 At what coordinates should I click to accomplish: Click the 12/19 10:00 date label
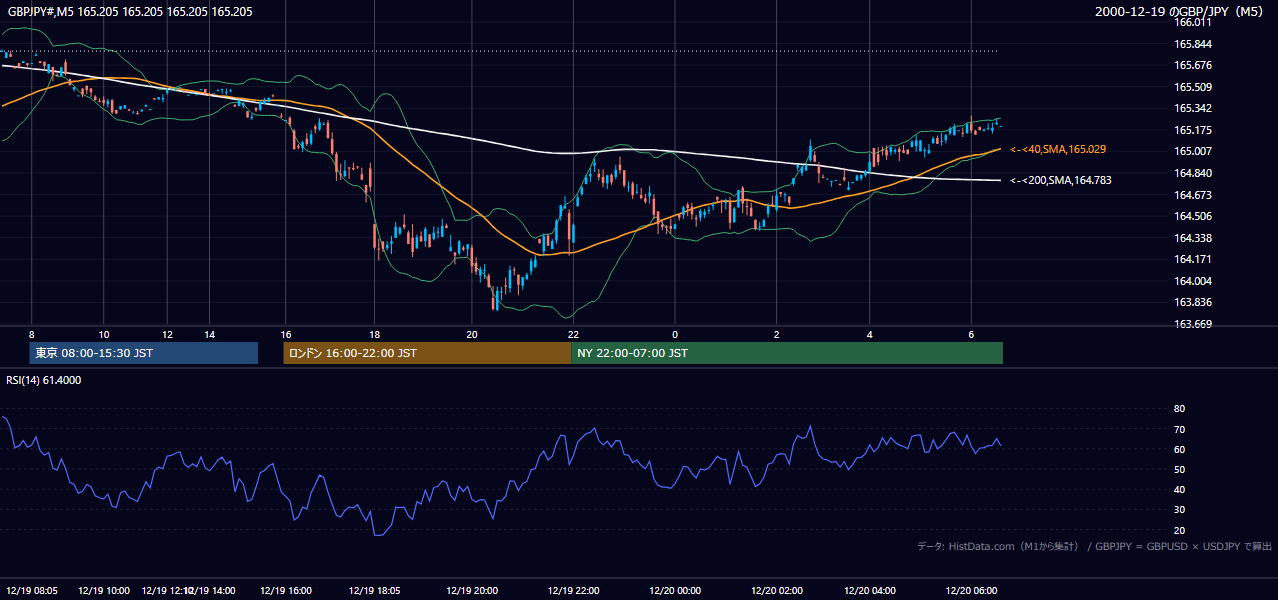(105, 591)
